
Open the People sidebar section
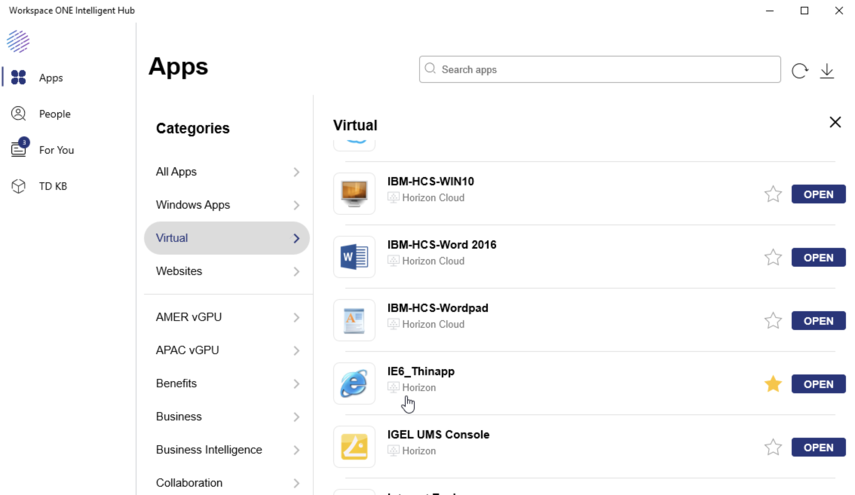pyautogui.click(x=54, y=114)
